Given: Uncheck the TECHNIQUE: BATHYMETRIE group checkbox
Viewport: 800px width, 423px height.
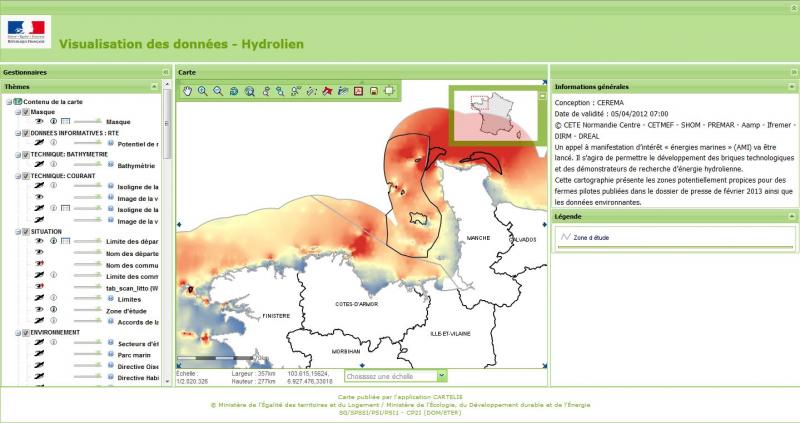Looking at the screenshot, I should pos(26,154).
